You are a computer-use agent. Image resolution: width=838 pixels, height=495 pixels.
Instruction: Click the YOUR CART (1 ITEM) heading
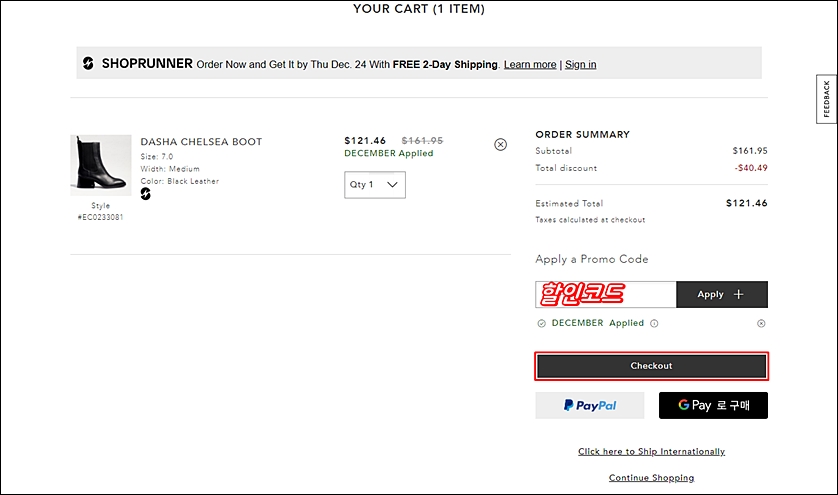(x=419, y=9)
